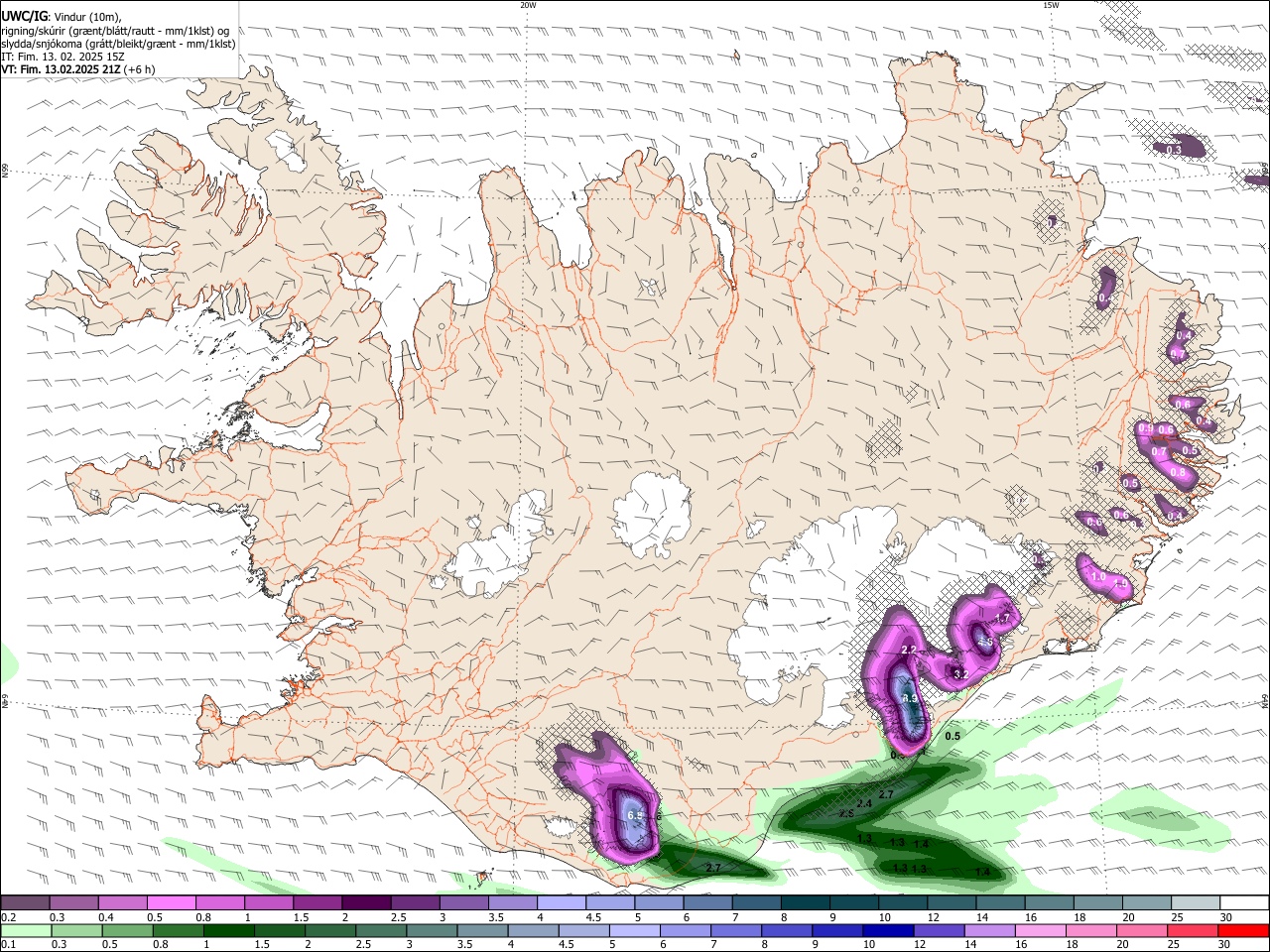Pick the light purple 14–16 rain scale swatch
This screenshot has width=1270, height=952.
click(990, 930)
